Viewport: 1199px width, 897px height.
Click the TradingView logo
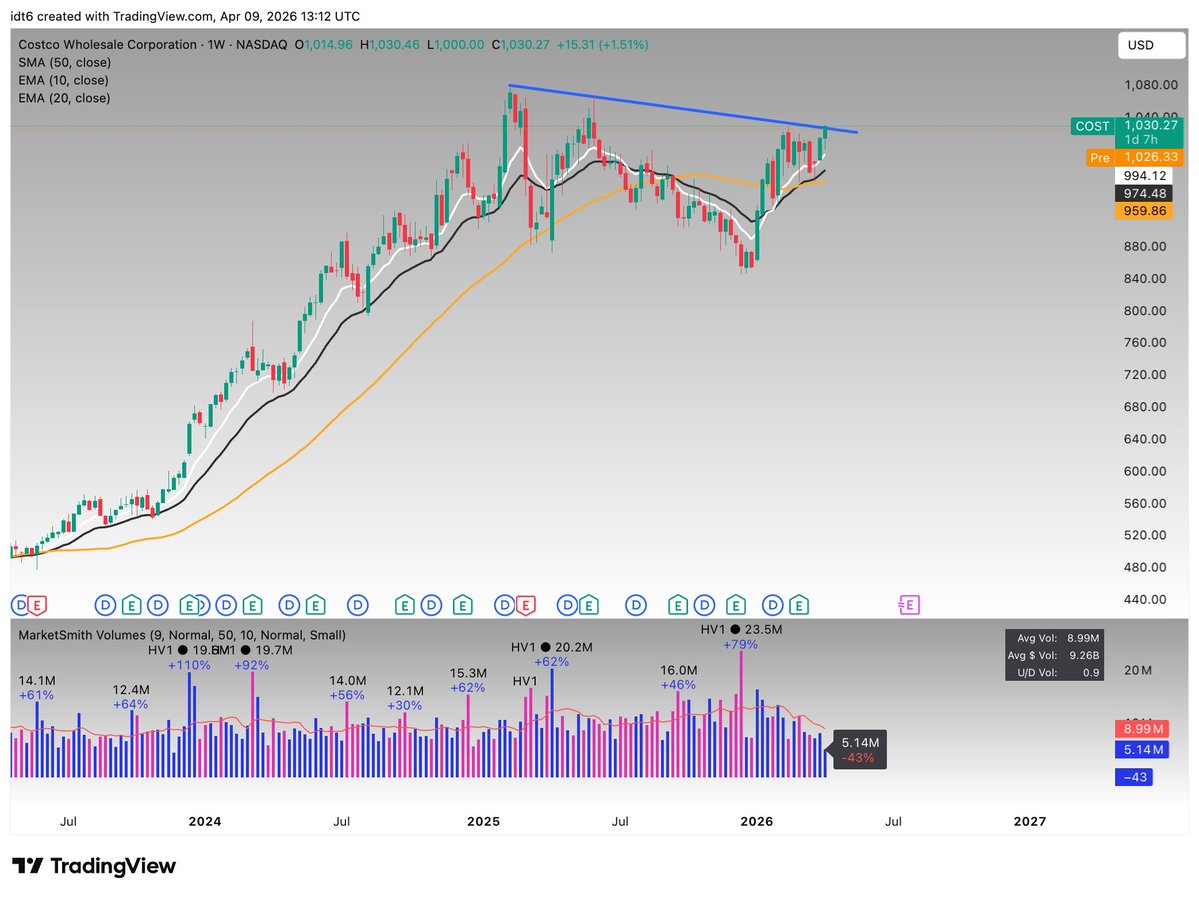(94, 866)
